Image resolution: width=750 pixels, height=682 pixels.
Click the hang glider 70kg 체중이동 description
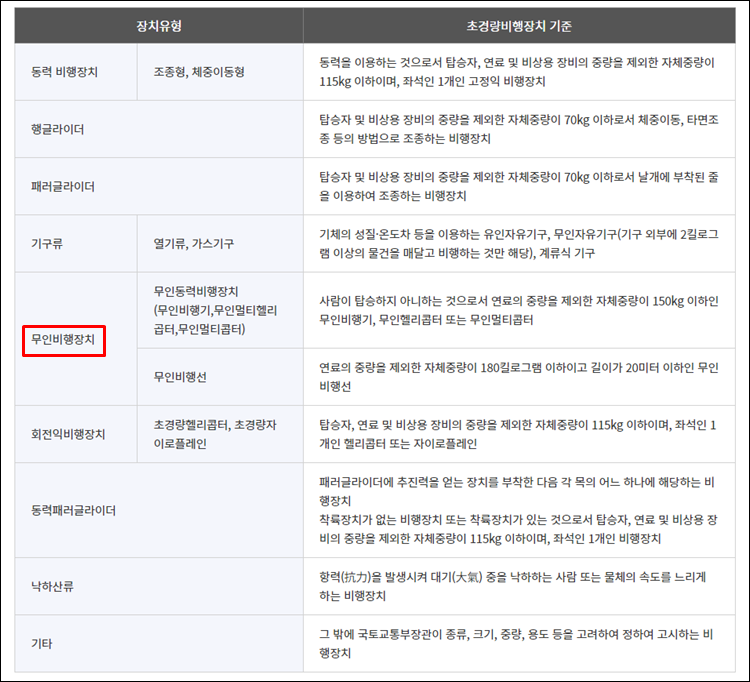[519, 129]
